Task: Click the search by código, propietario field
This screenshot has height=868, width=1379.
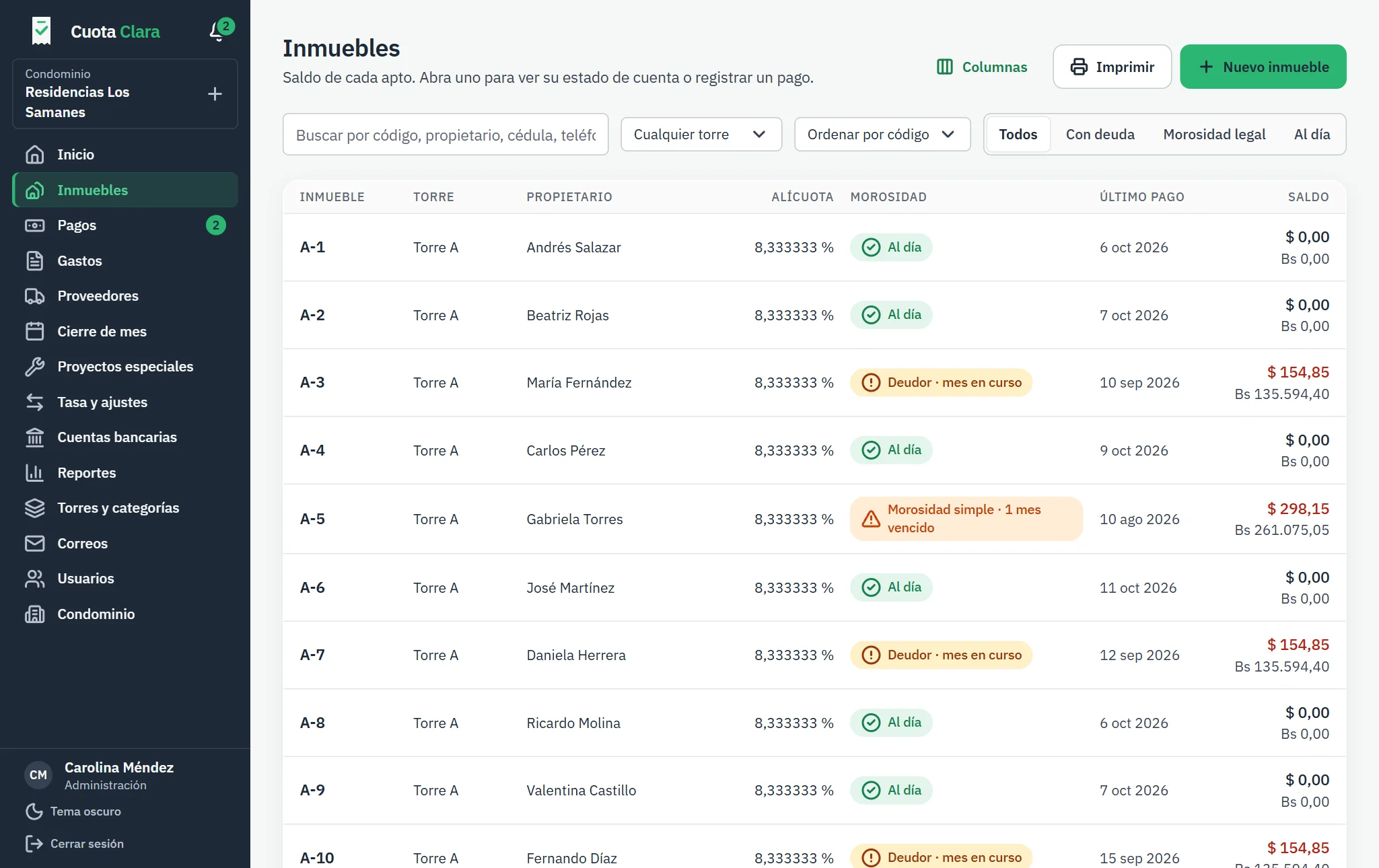Action: point(446,135)
